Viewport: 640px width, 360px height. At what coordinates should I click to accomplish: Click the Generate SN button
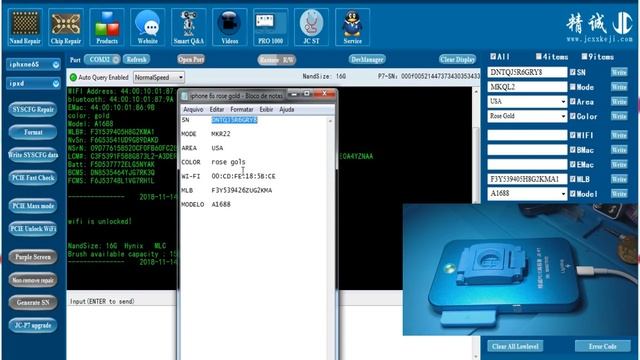pyautogui.click(x=33, y=302)
